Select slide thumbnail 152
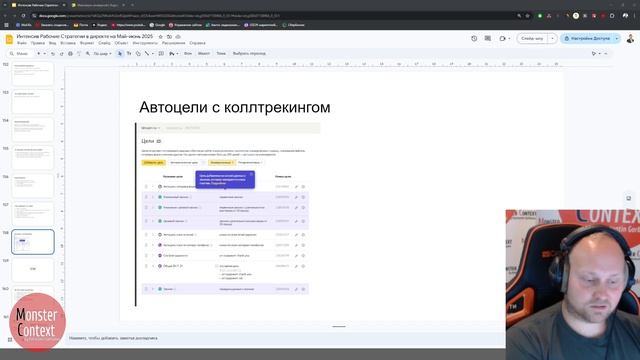This screenshot has width=640, height=360. (x=33, y=73)
